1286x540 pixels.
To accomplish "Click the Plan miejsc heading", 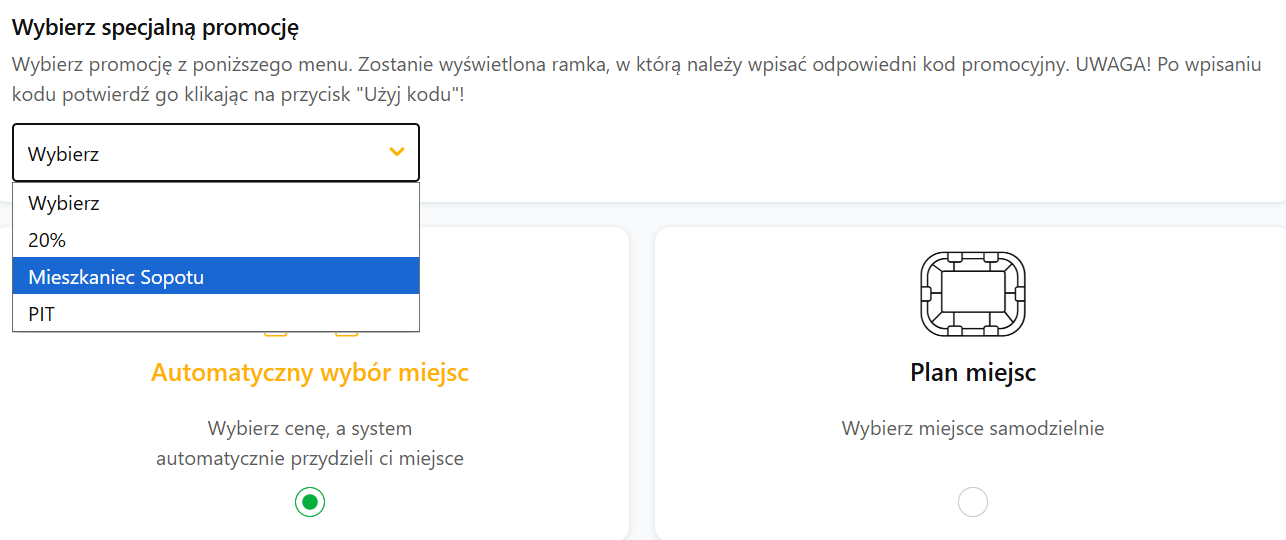I will pos(972,373).
